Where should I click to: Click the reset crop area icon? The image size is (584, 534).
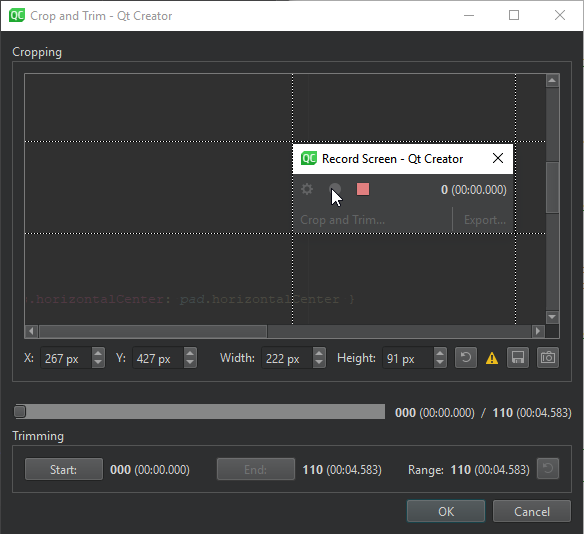pos(466,358)
